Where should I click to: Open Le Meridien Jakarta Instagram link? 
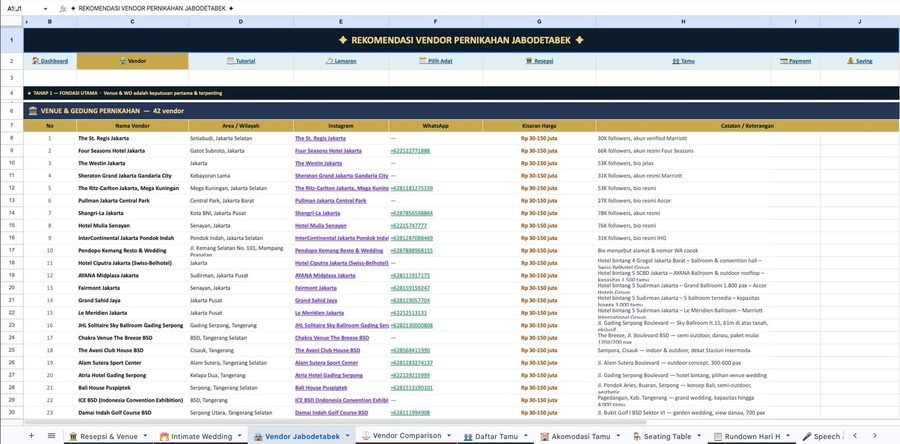(x=319, y=313)
